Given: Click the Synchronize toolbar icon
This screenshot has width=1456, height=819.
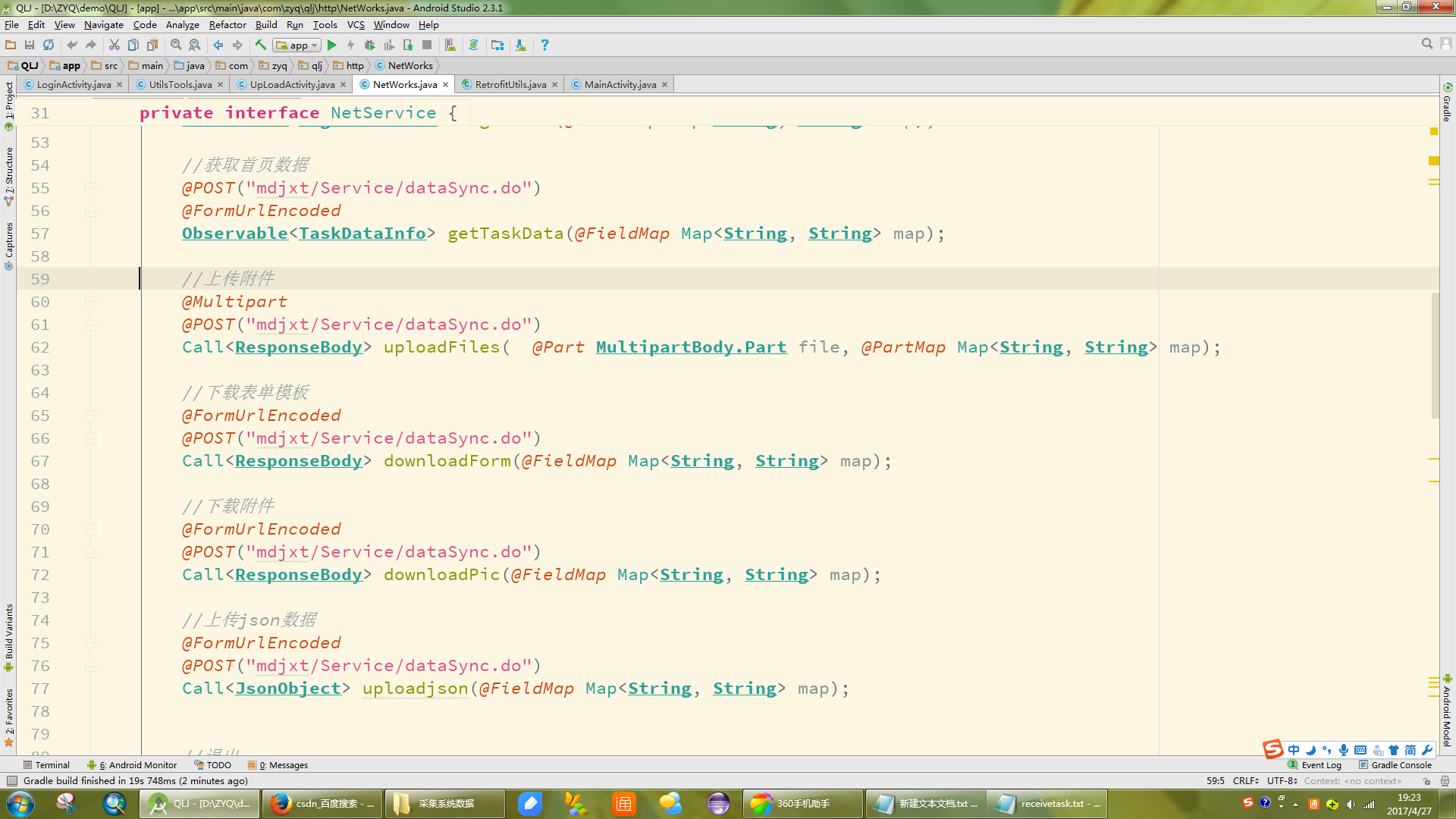Looking at the screenshot, I should pos(49,45).
